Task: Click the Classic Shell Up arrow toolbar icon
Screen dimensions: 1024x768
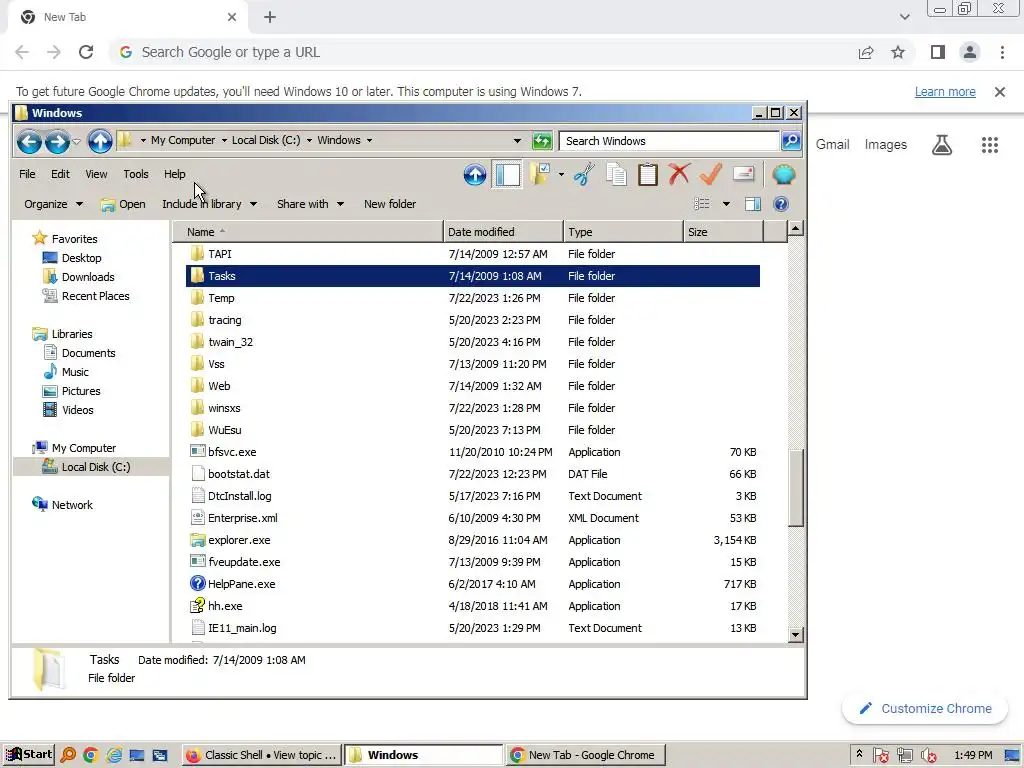Action: point(475,174)
